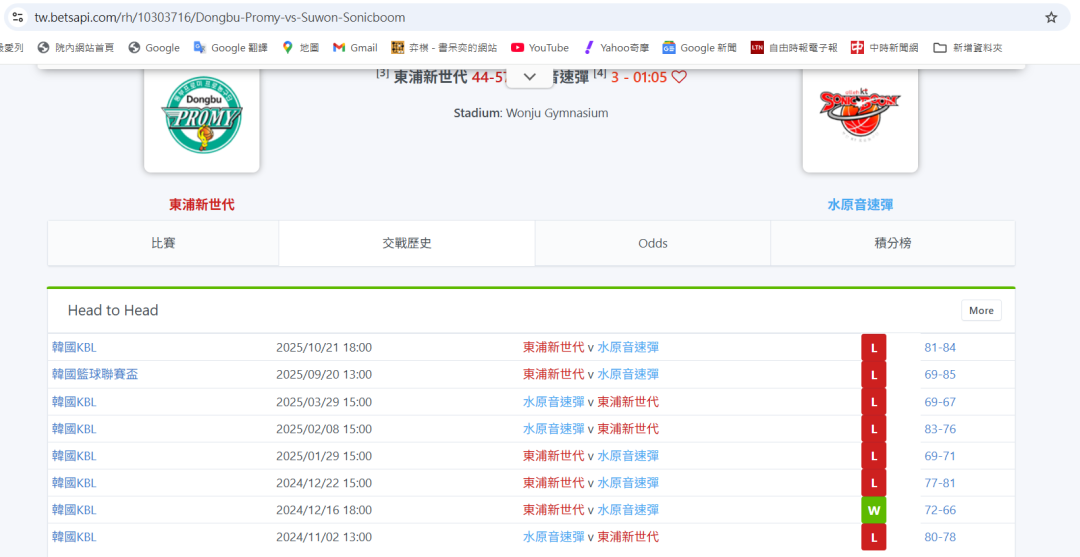Screen dimensions: 1080x557
Task: Expand the chevron dropdown over the score
Action: [x=530, y=77]
